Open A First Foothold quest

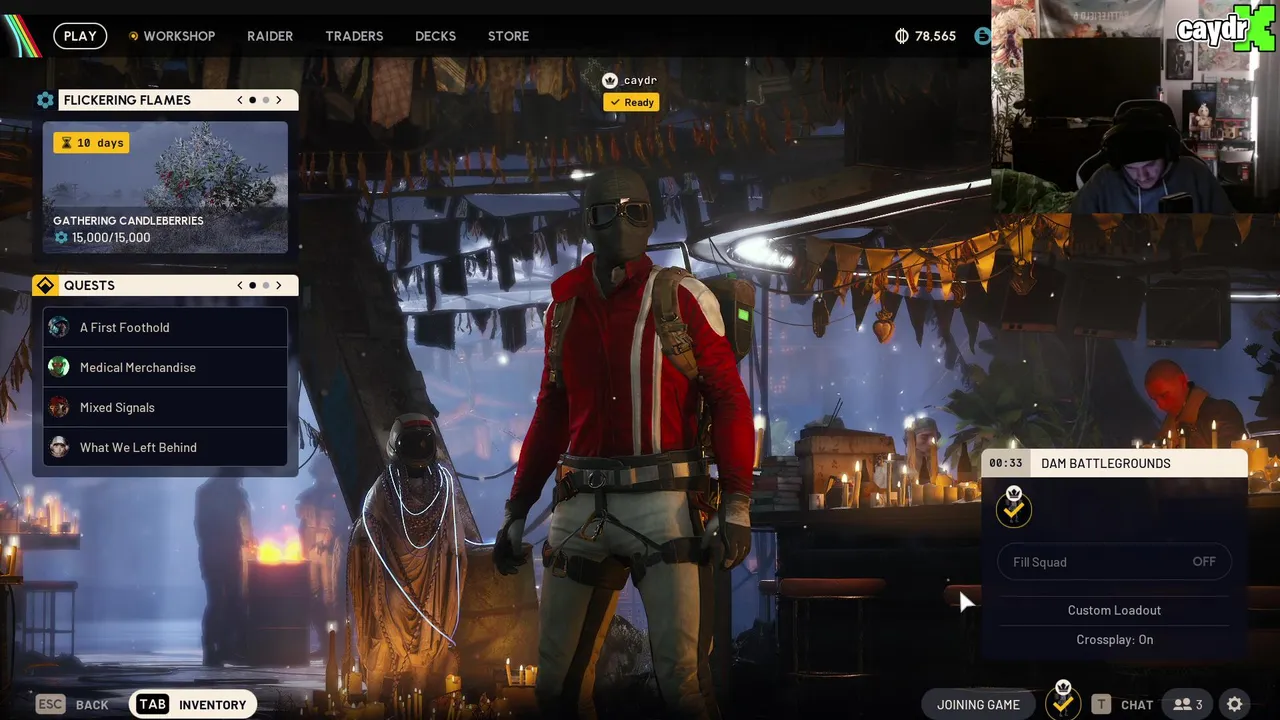tap(165, 327)
